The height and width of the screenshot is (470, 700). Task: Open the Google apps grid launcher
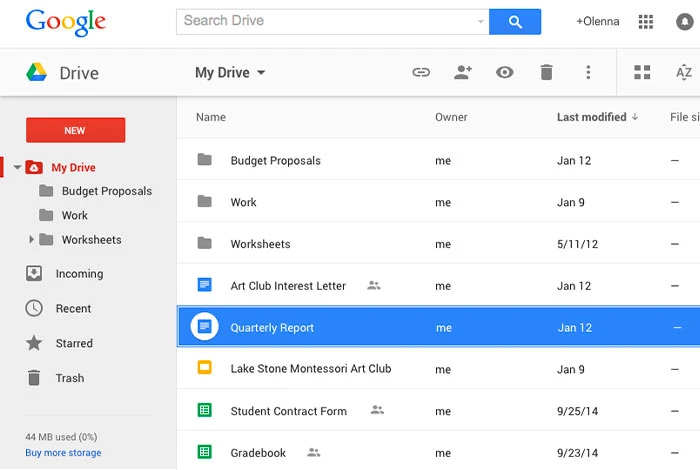(x=646, y=21)
